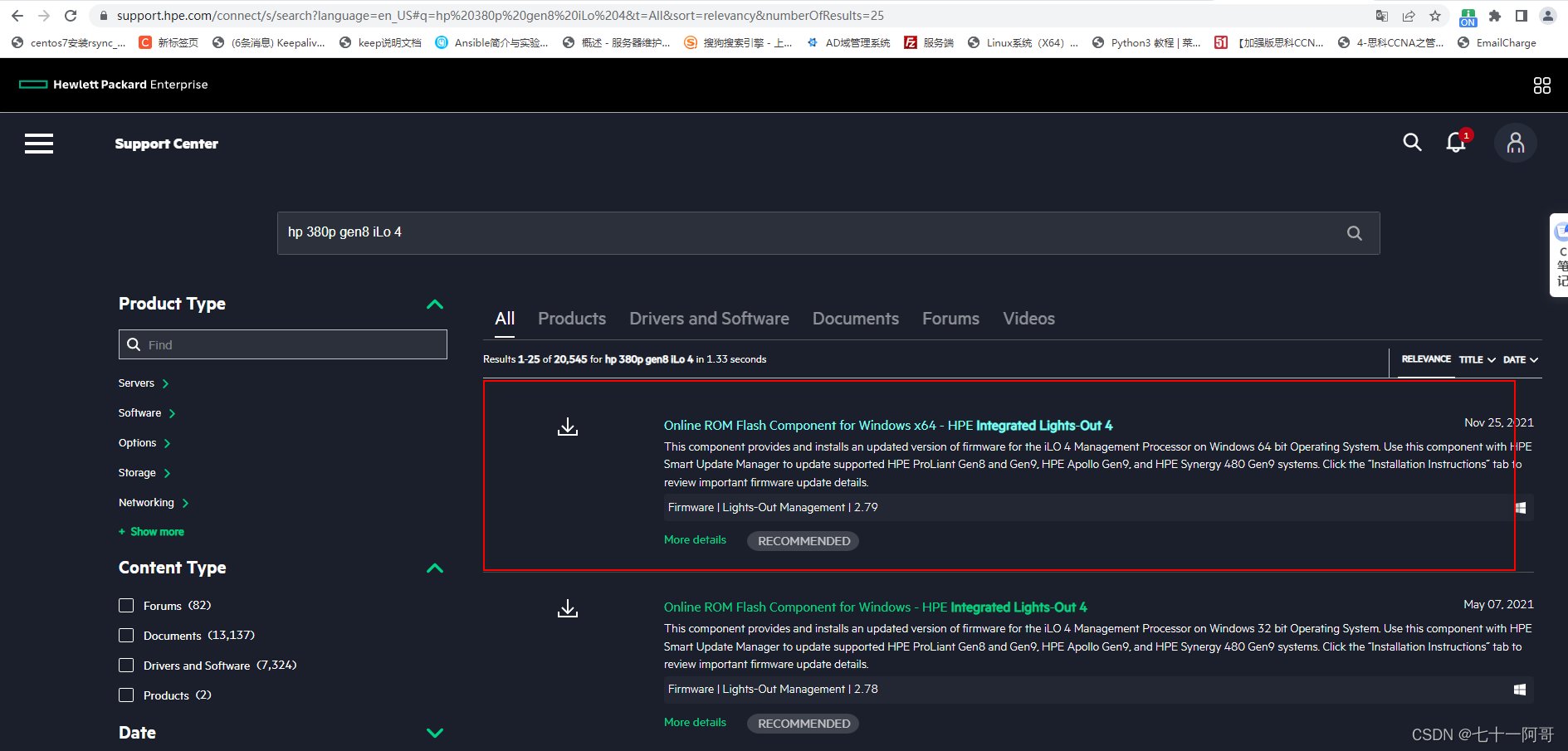1568x751 pixels.
Task: Click search icon inside the query box
Action: pos(1354,233)
